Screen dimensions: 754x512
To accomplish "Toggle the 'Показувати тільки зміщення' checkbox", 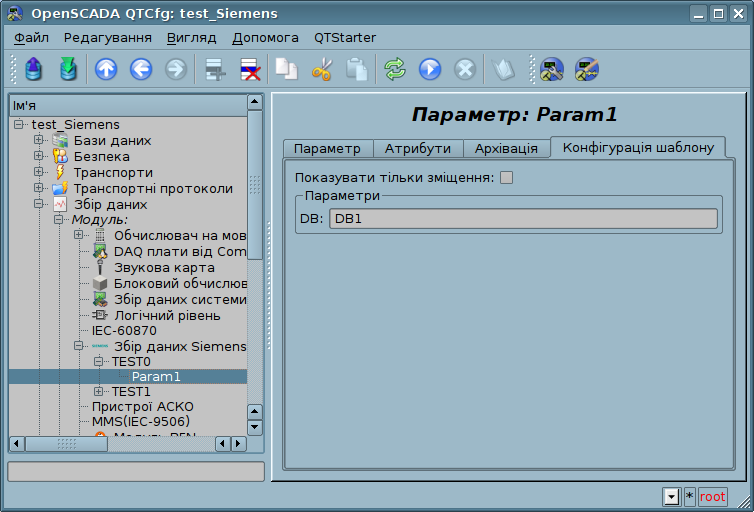I will click(506, 178).
